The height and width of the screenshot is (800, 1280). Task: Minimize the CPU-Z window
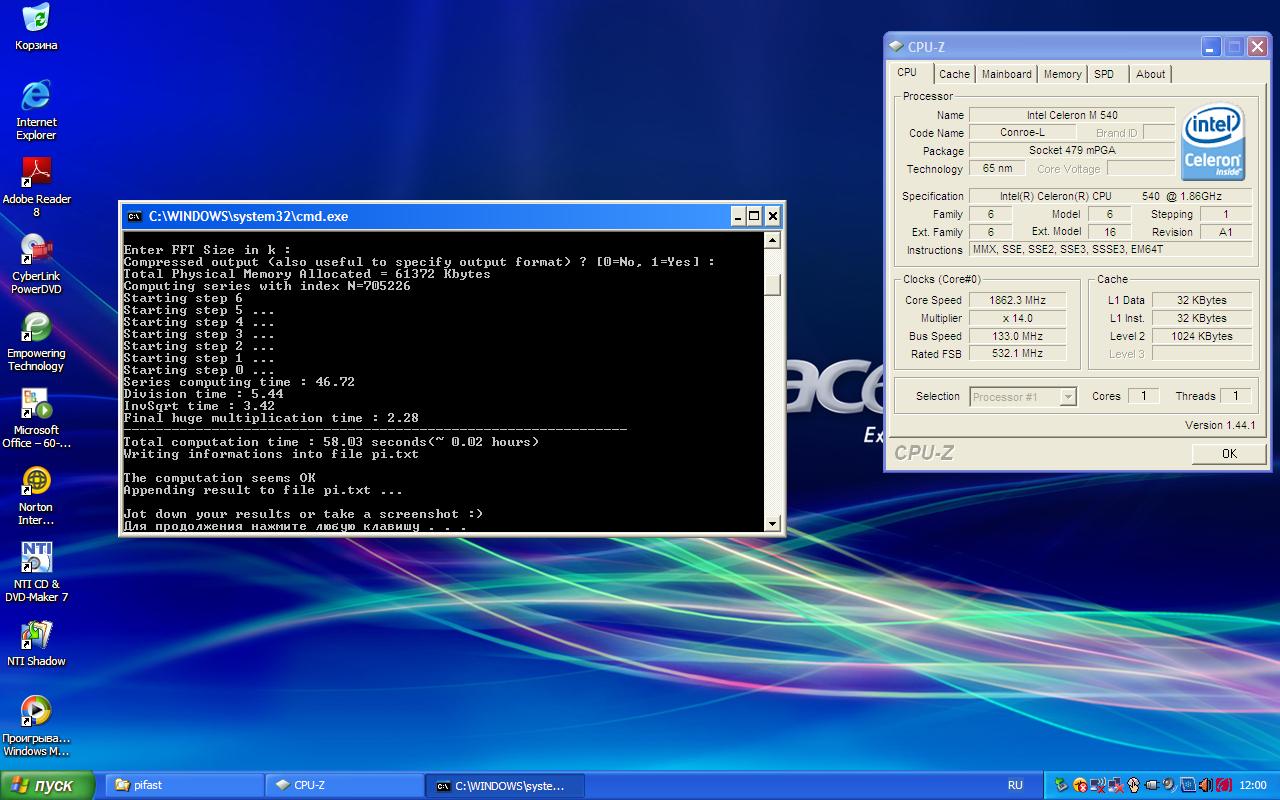1211,47
